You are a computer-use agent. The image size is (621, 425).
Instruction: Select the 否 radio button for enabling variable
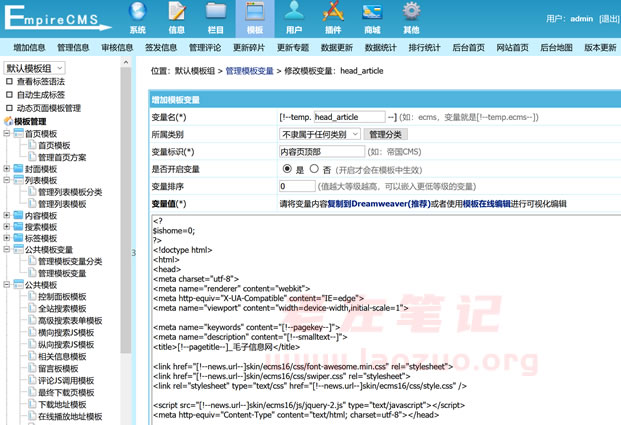point(314,169)
